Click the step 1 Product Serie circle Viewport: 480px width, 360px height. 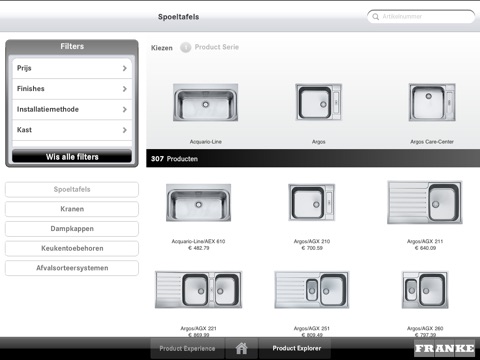coord(186,47)
